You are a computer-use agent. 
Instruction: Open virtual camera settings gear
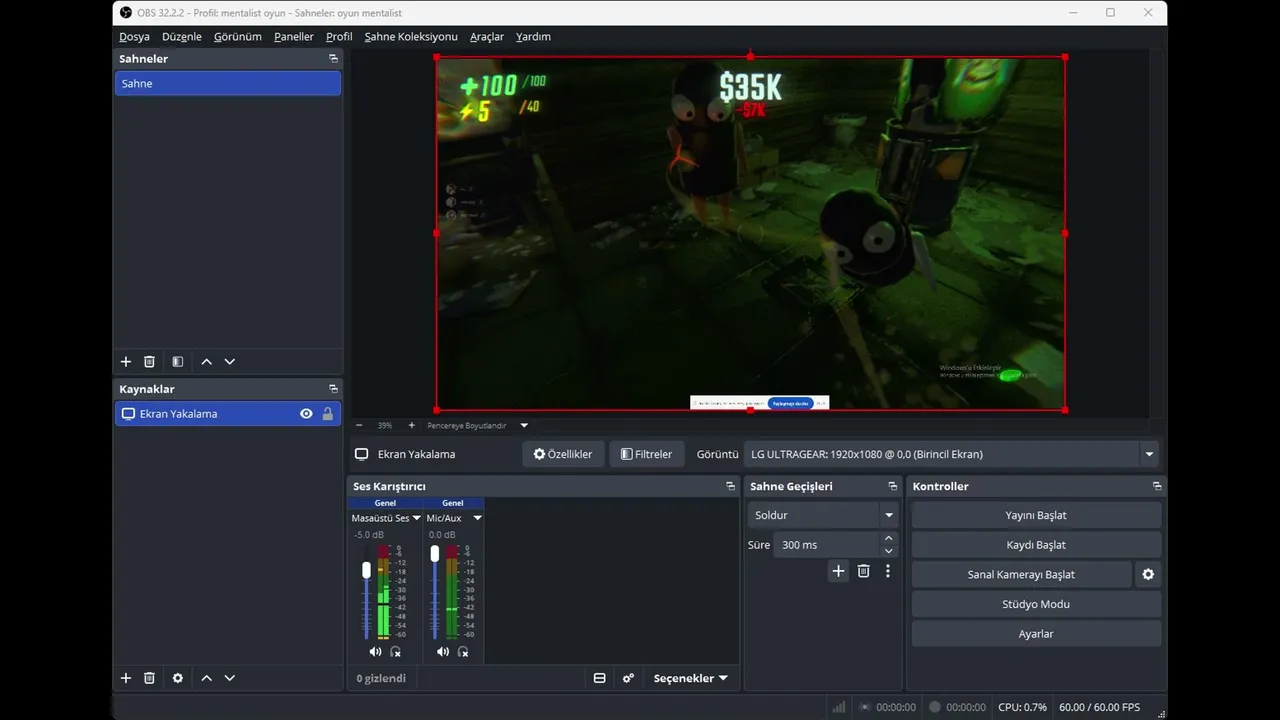pos(1148,575)
